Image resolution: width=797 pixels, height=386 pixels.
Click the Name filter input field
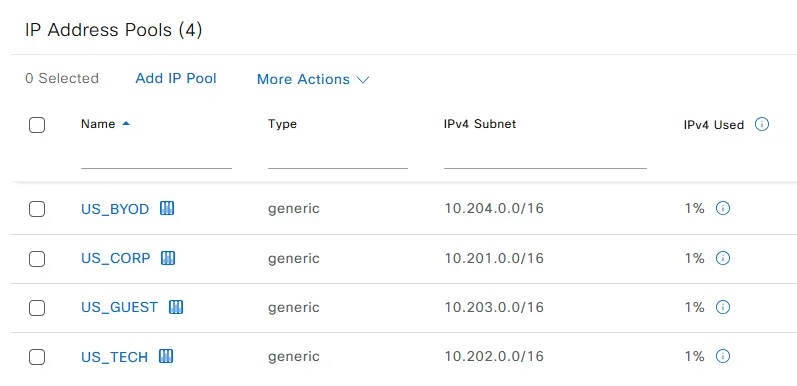157,158
